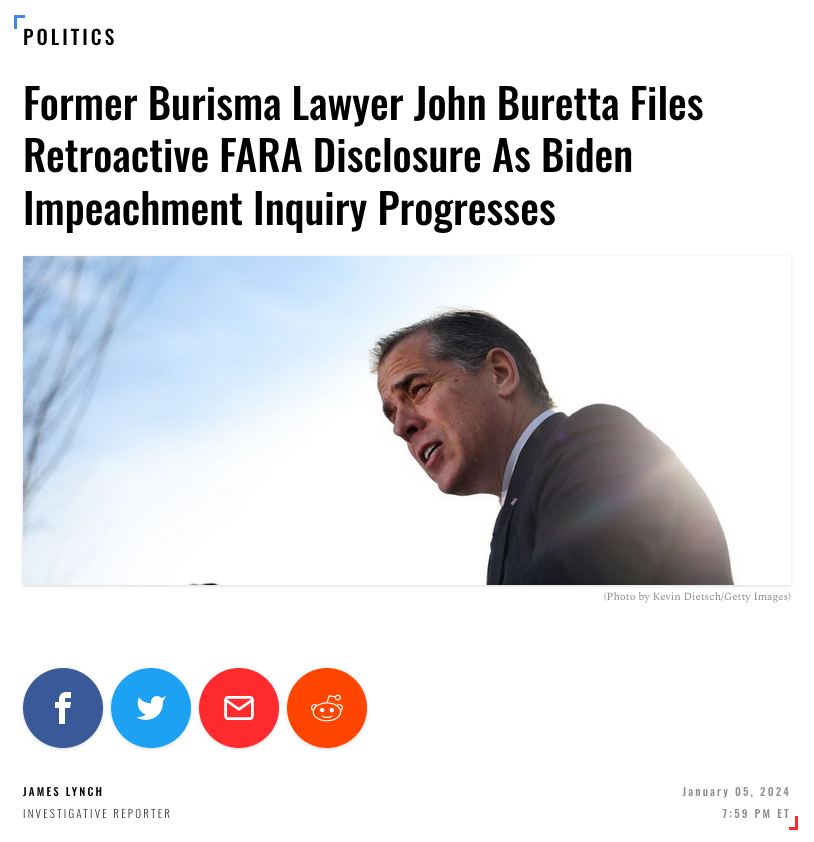Open the POLITICS section link

click(x=69, y=37)
